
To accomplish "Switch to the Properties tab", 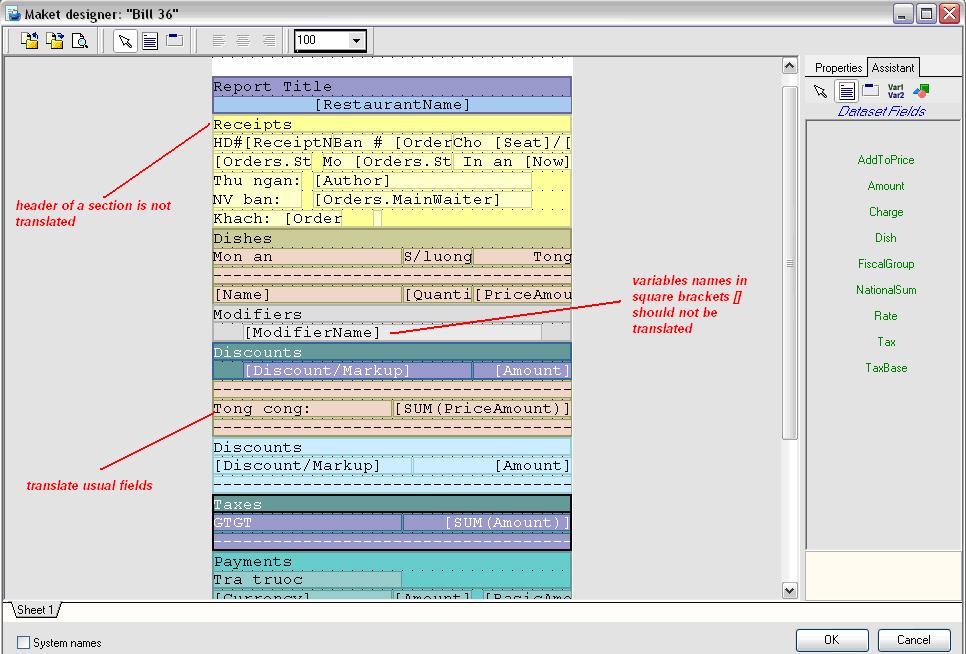I will point(838,68).
